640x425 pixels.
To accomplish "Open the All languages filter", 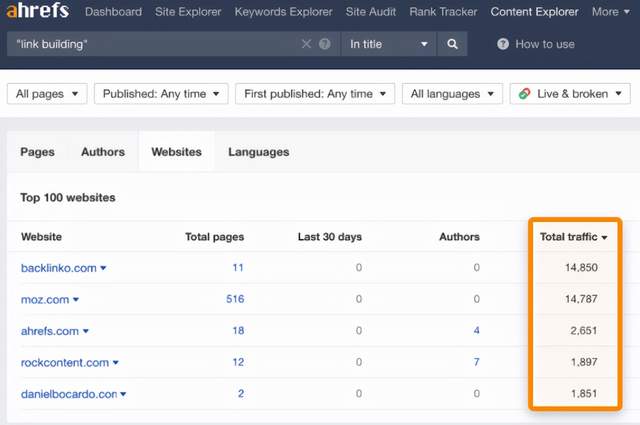I will 452,94.
